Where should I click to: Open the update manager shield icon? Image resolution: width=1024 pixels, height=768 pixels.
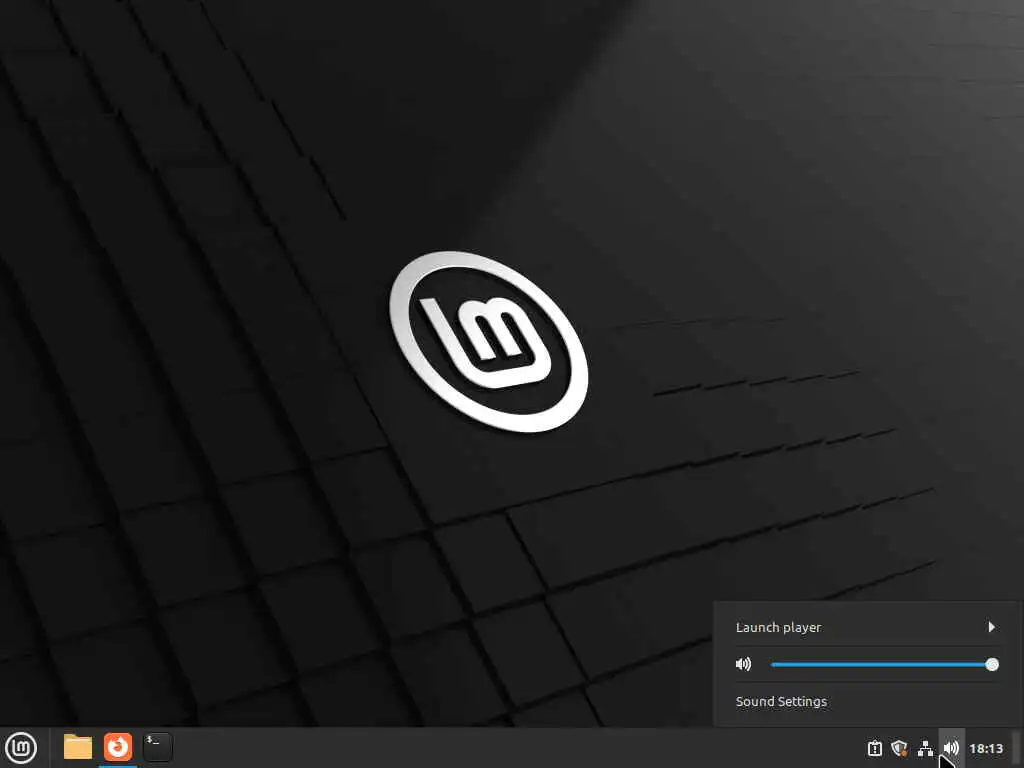pyautogui.click(x=900, y=748)
